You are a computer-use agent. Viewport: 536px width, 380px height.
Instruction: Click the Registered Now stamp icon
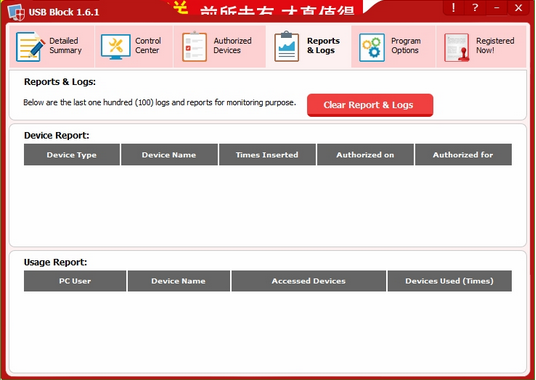coord(457,48)
